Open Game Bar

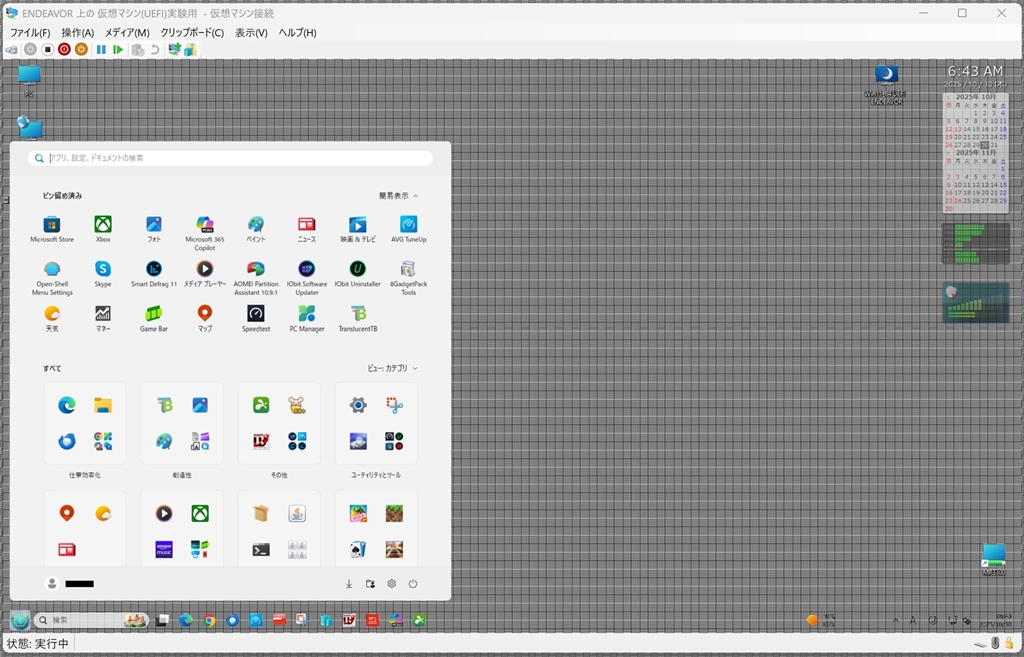coord(154,319)
